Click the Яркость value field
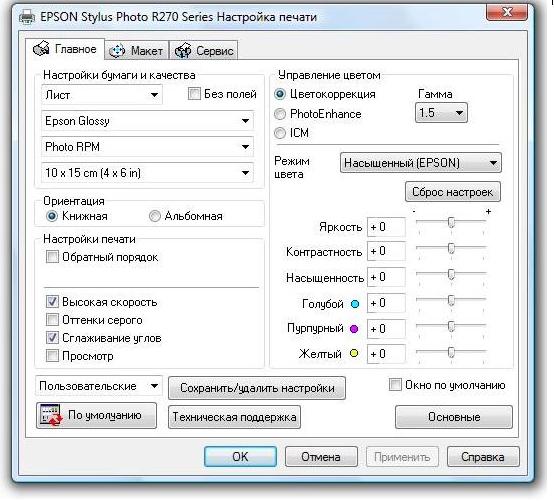The height and width of the screenshot is (502, 554). [x=386, y=227]
